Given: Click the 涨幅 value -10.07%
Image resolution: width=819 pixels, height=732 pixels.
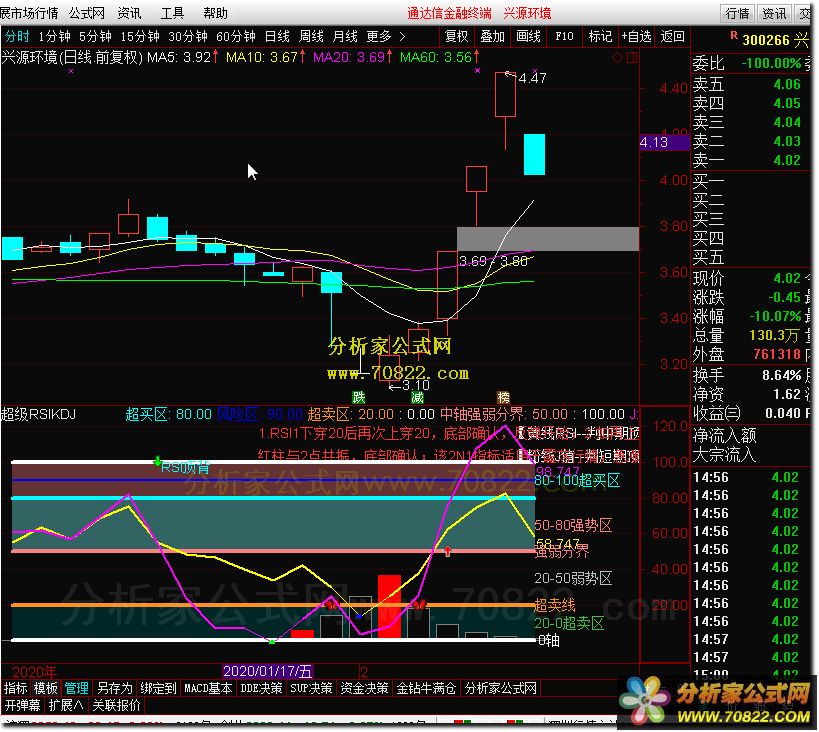Looking at the screenshot, I should coord(775,316).
